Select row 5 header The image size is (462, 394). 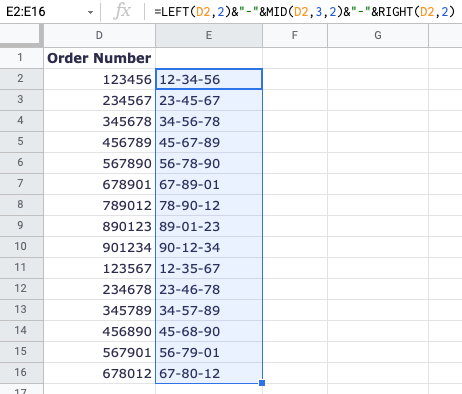point(20,142)
